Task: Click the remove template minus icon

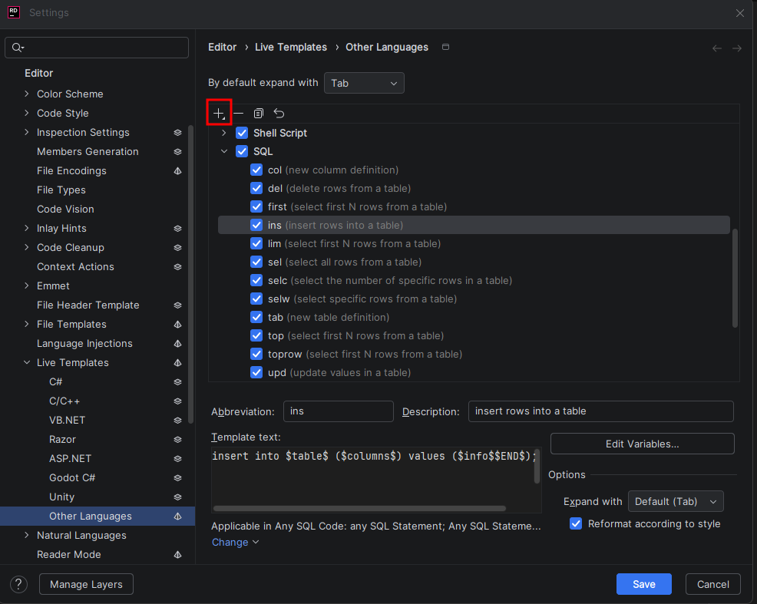Action: (238, 113)
